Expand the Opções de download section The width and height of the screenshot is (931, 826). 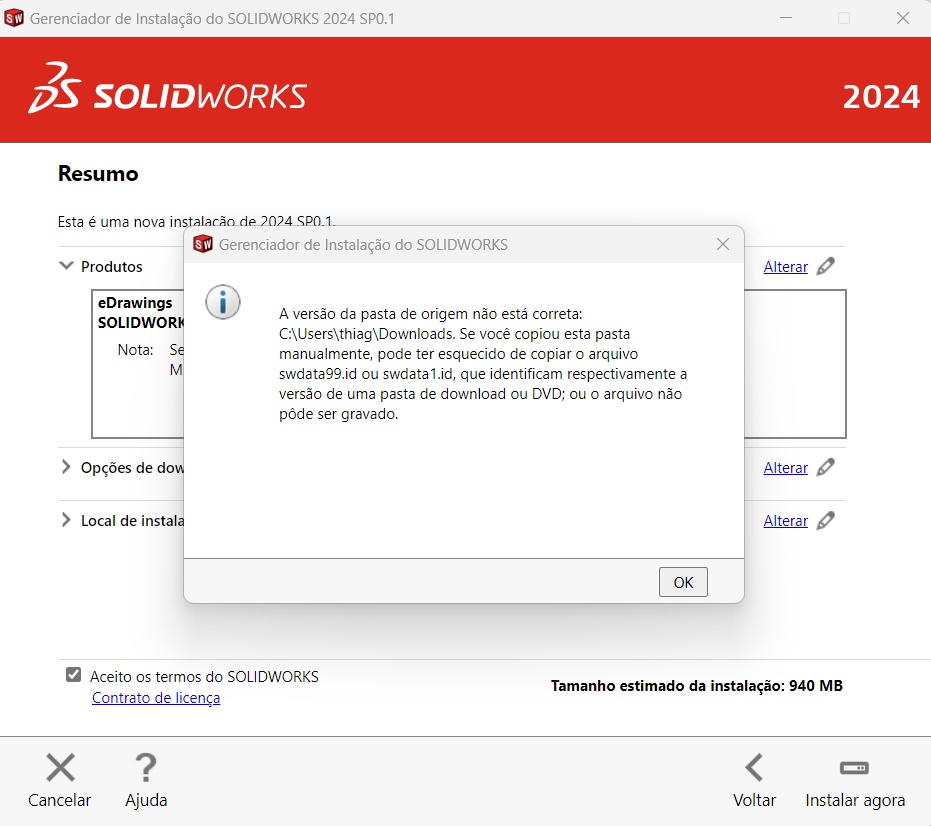66,467
